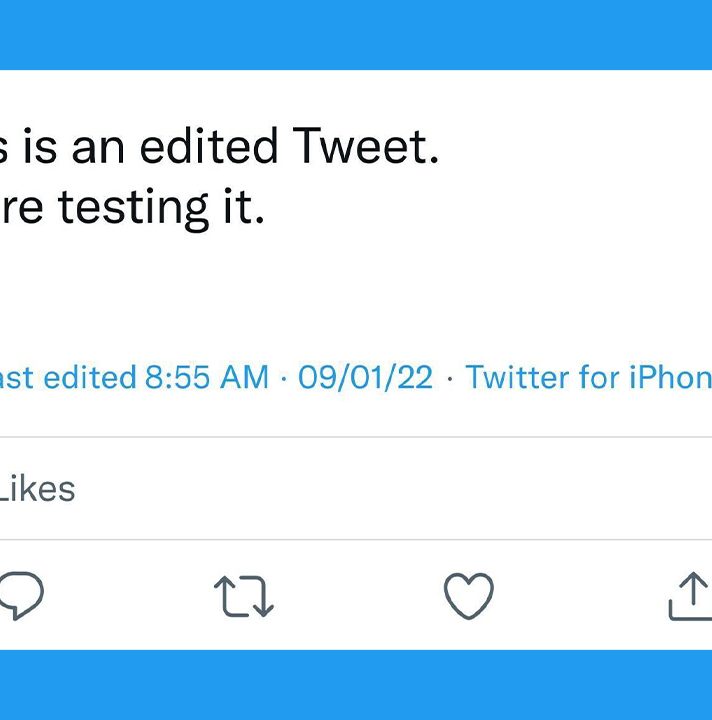Click the word 'testing' in second line
This screenshot has width=712, height=720.
(x=134, y=209)
